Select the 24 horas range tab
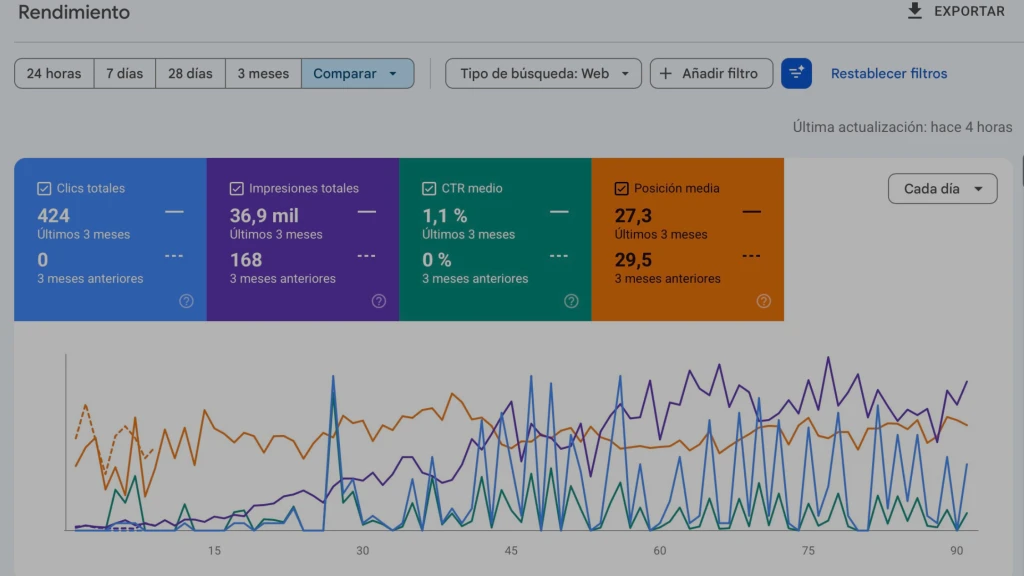 tap(54, 74)
